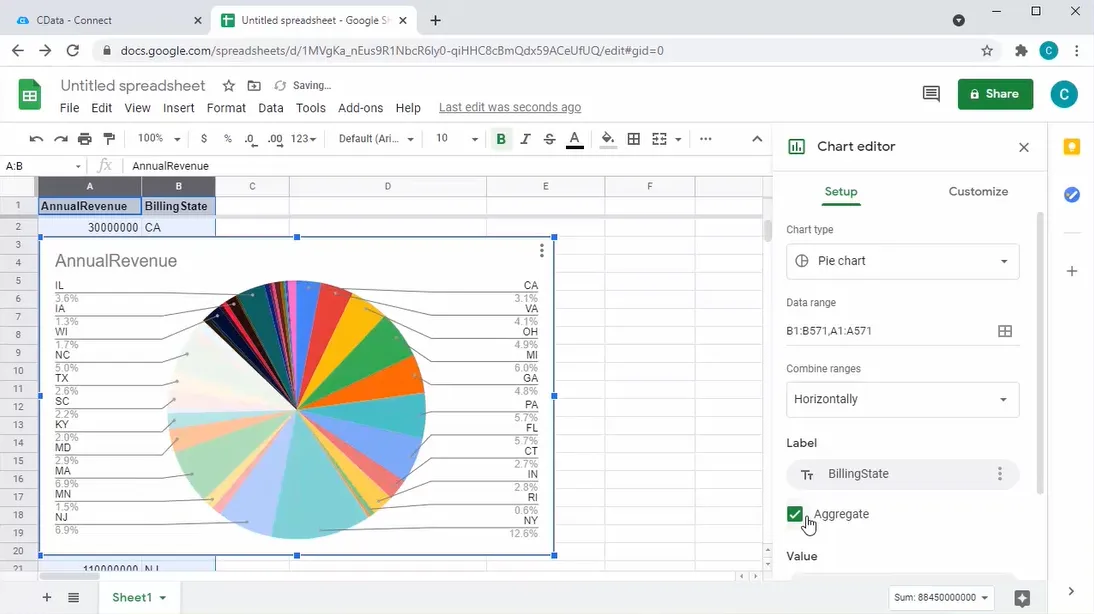Decrease decimal places of selection

(252, 139)
